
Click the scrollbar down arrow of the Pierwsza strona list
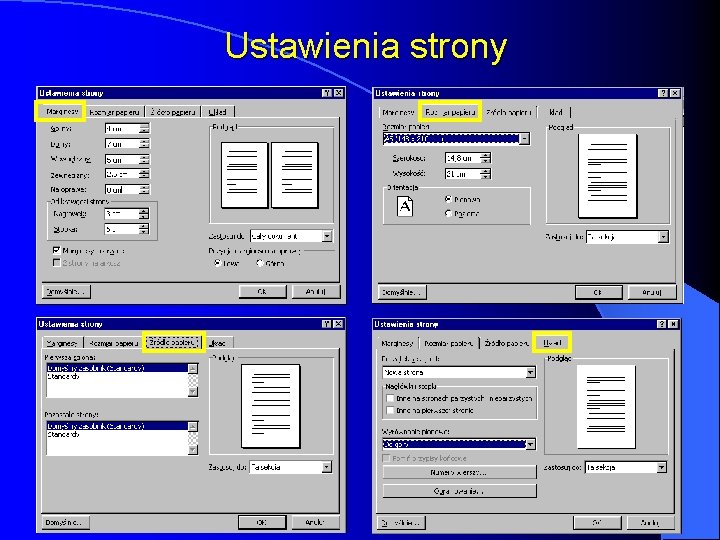tap(193, 392)
